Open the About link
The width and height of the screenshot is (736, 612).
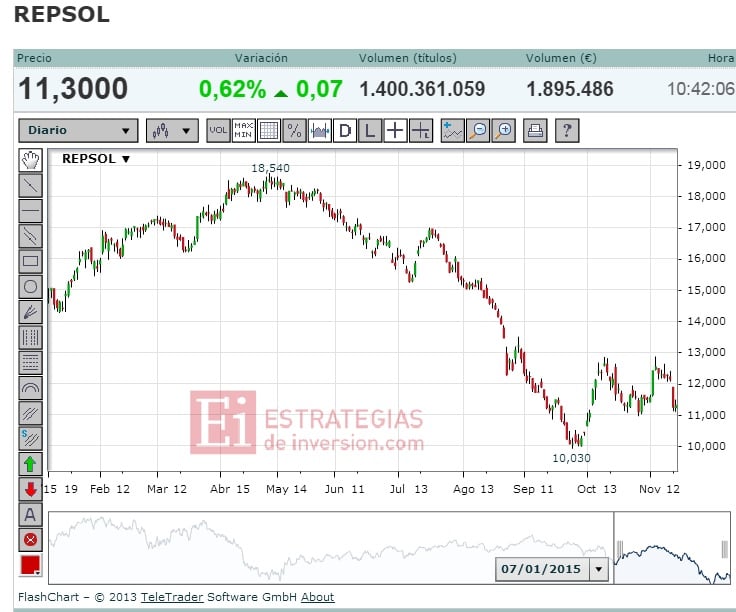click(x=318, y=597)
